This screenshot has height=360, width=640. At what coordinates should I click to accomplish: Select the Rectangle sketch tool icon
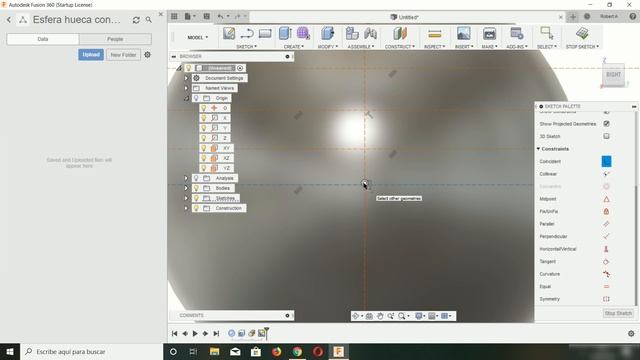(x=265, y=33)
